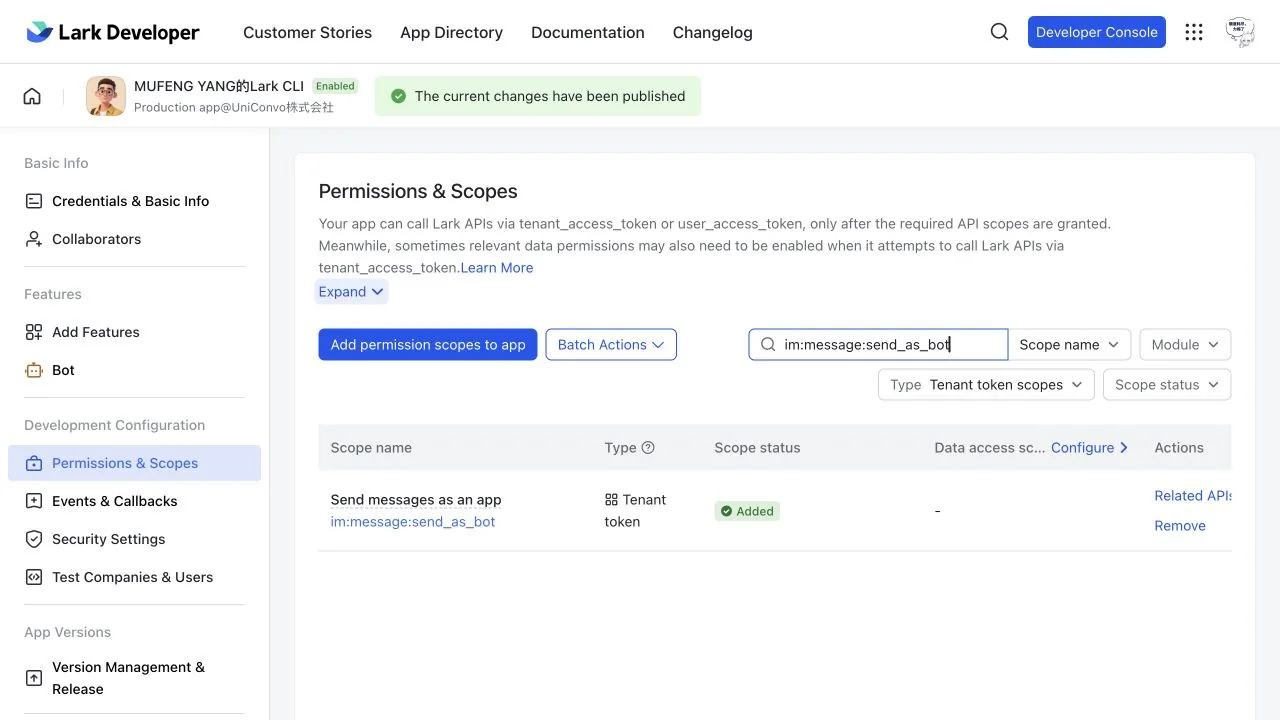Image resolution: width=1280 pixels, height=720 pixels.
Task: Click the scope search input field
Action: click(878, 345)
